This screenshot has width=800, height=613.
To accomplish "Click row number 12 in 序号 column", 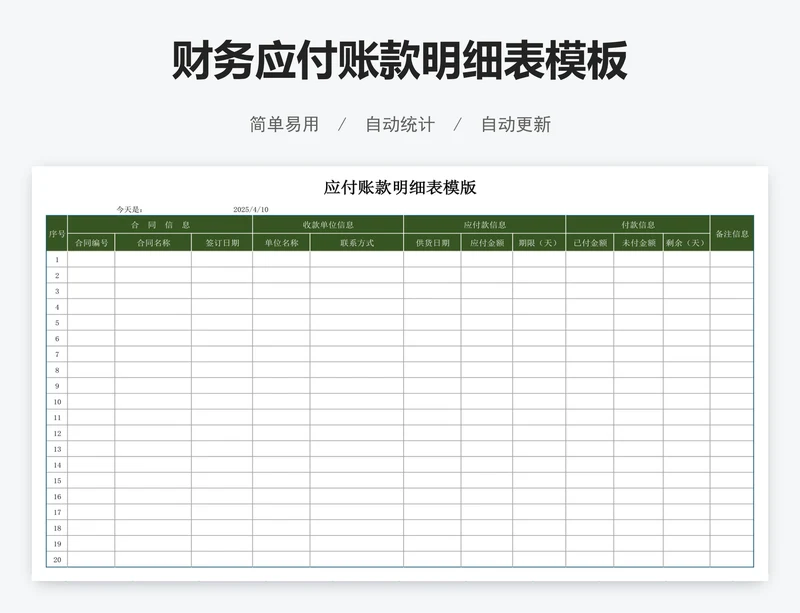I will coord(57,433).
